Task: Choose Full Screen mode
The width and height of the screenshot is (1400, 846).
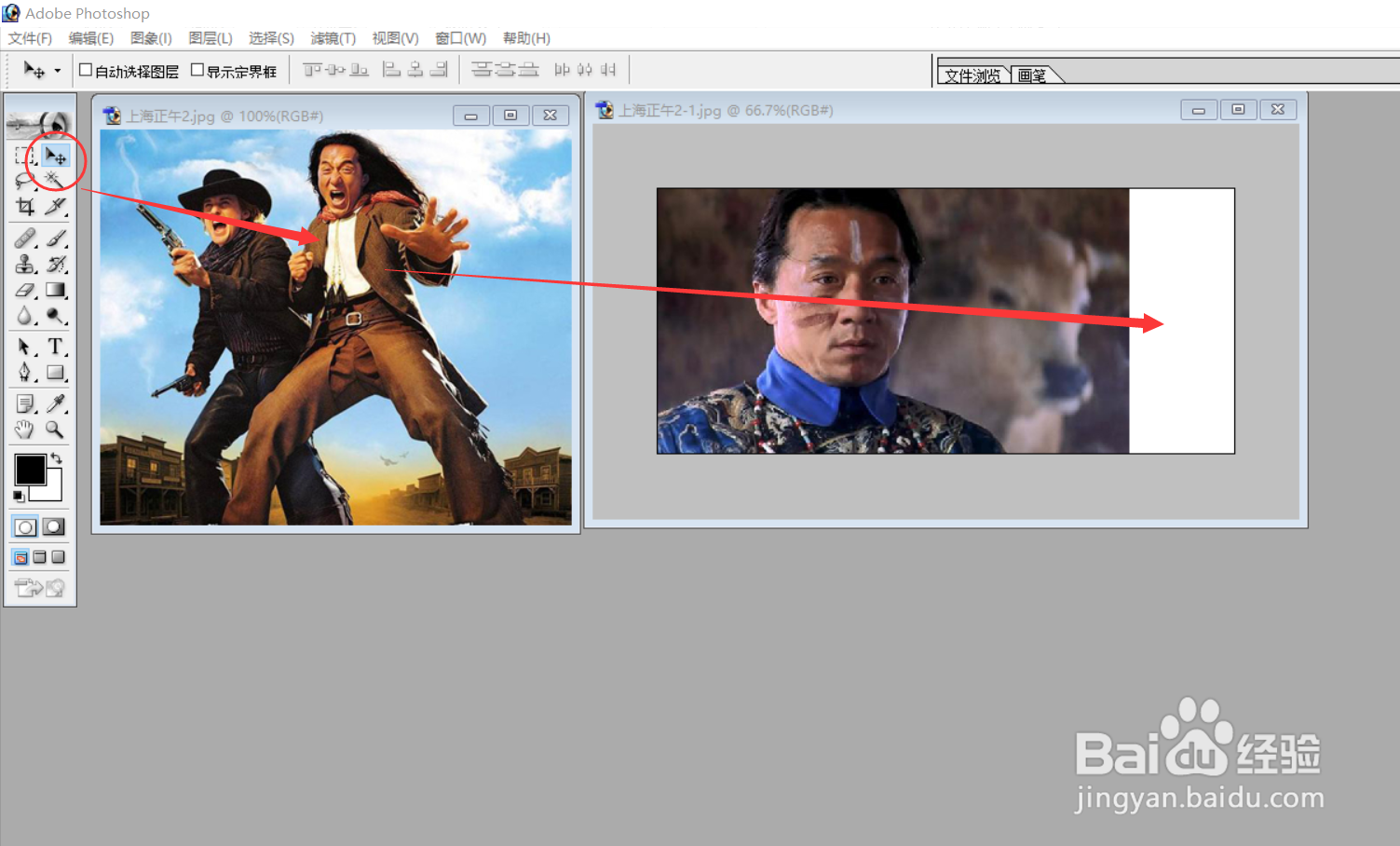Action: 58,557
